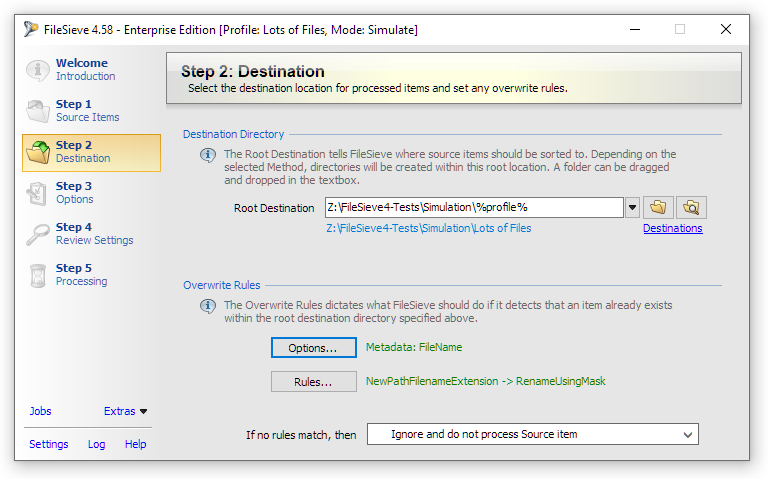Viewport: 768px width, 479px height.
Task: Click the Step 5 Processing hourglass icon
Action: (38, 275)
